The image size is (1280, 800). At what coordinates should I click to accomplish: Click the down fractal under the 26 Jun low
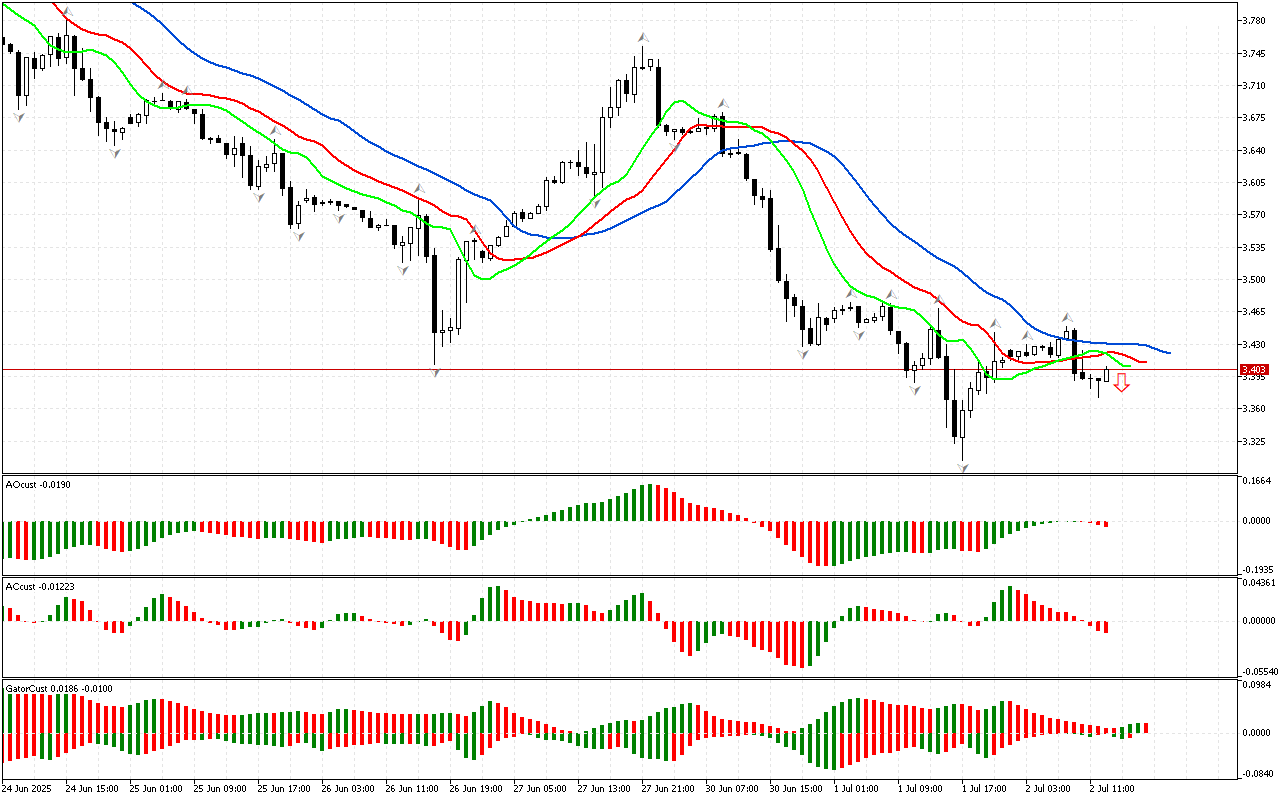(x=435, y=372)
